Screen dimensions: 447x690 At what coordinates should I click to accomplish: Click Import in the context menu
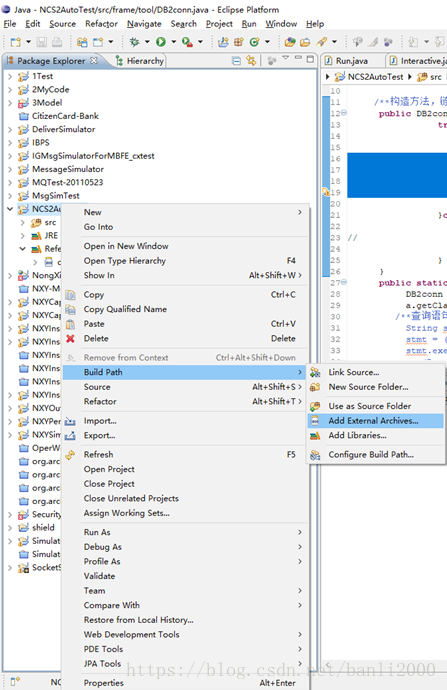[185, 421]
